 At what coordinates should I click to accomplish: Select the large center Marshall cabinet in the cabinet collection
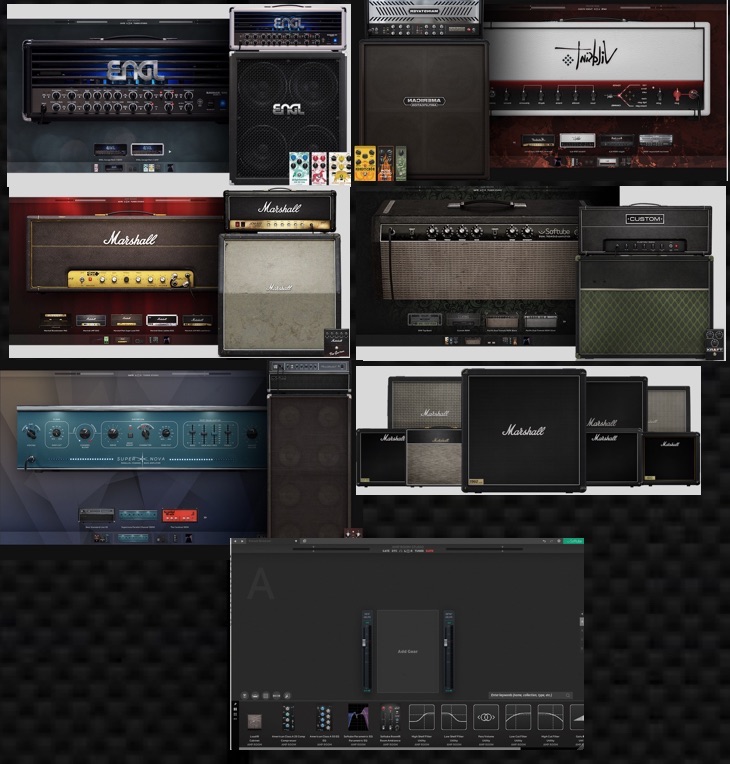point(524,431)
